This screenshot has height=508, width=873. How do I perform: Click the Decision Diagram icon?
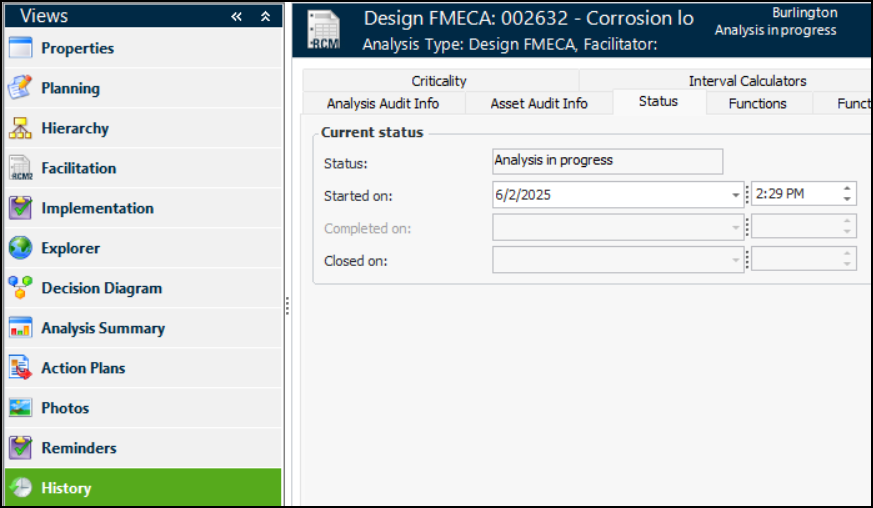pyautogui.click(x=21, y=288)
